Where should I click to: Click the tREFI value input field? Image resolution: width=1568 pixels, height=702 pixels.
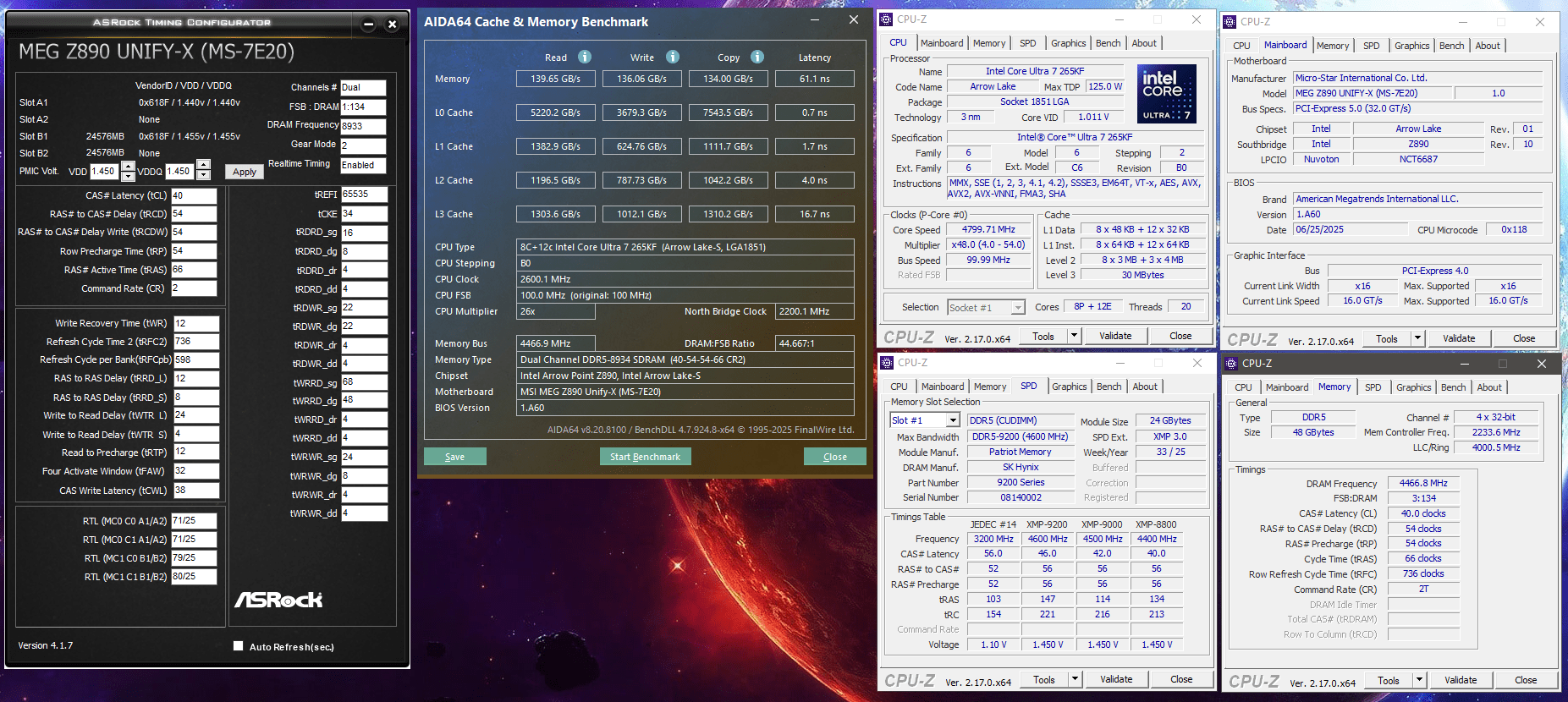(365, 194)
